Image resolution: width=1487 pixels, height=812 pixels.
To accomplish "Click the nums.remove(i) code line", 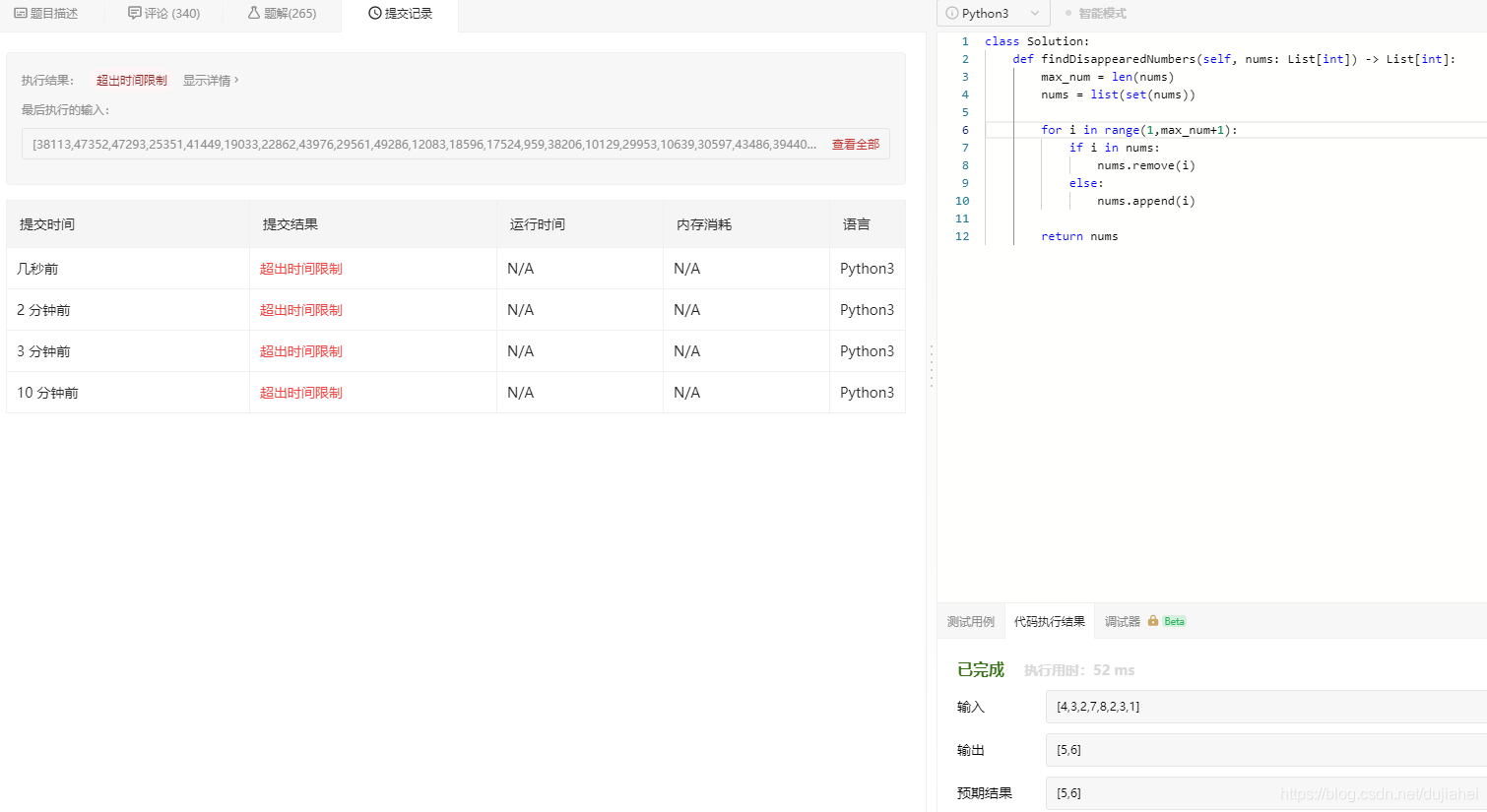I will click(x=1146, y=165).
